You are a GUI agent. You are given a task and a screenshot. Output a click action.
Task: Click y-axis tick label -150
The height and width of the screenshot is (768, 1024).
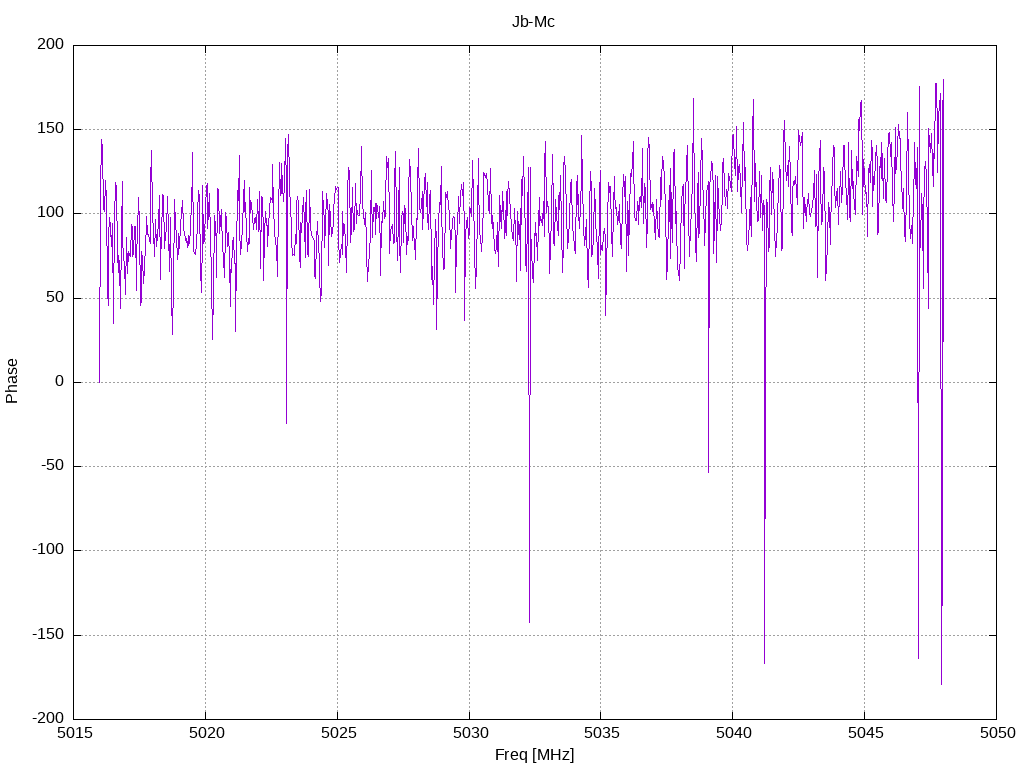pyautogui.click(x=48, y=634)
